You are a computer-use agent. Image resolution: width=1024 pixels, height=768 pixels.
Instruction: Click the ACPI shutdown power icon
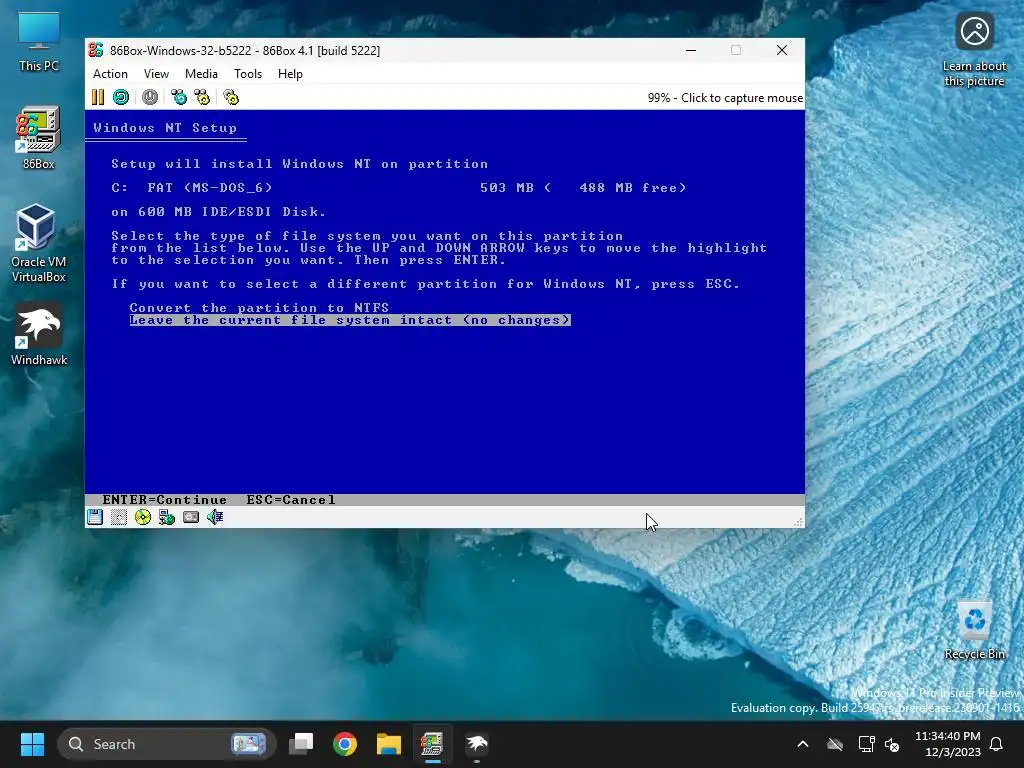150,97
